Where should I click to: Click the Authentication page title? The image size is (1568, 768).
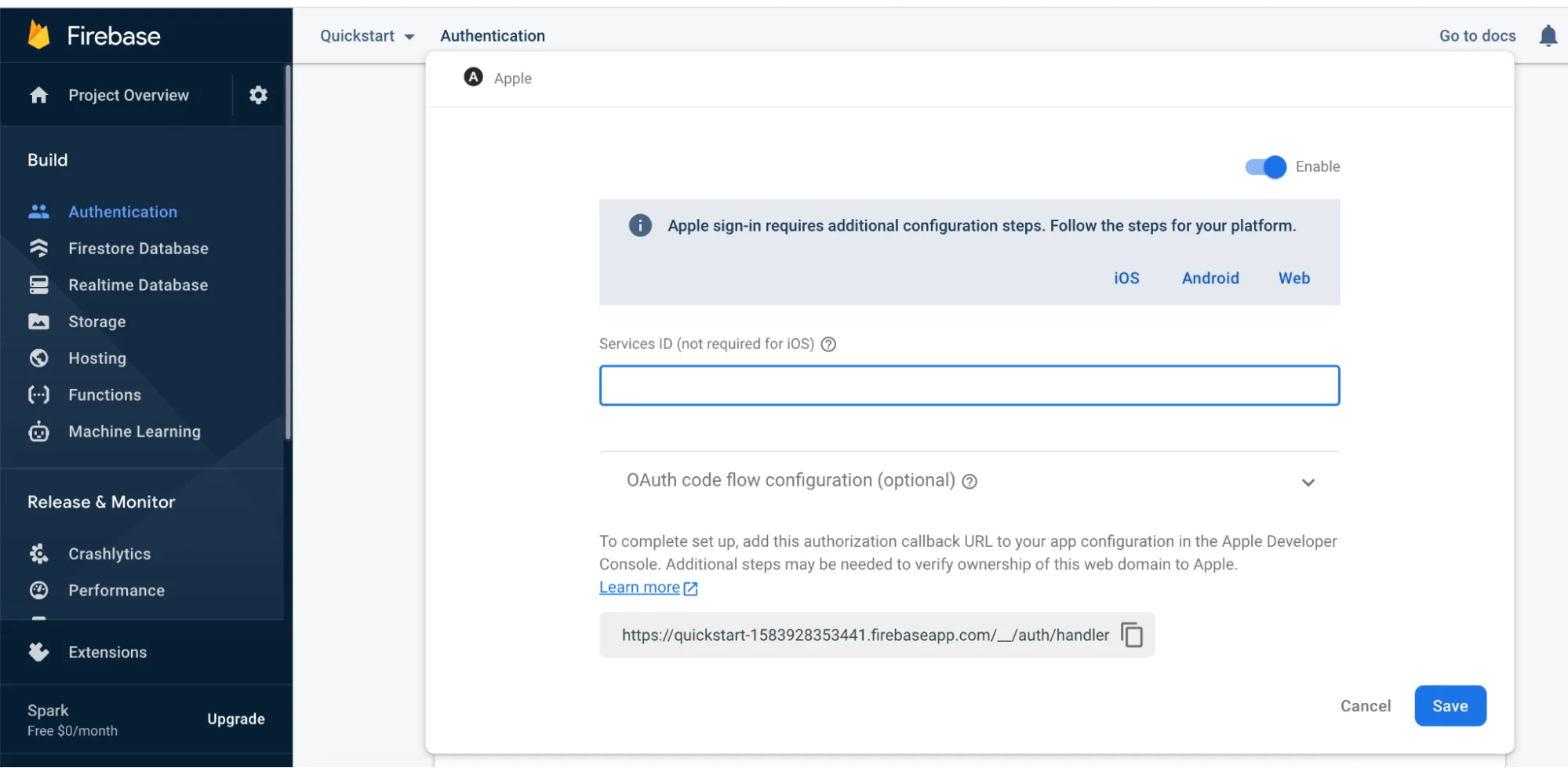tap(493, 36)
